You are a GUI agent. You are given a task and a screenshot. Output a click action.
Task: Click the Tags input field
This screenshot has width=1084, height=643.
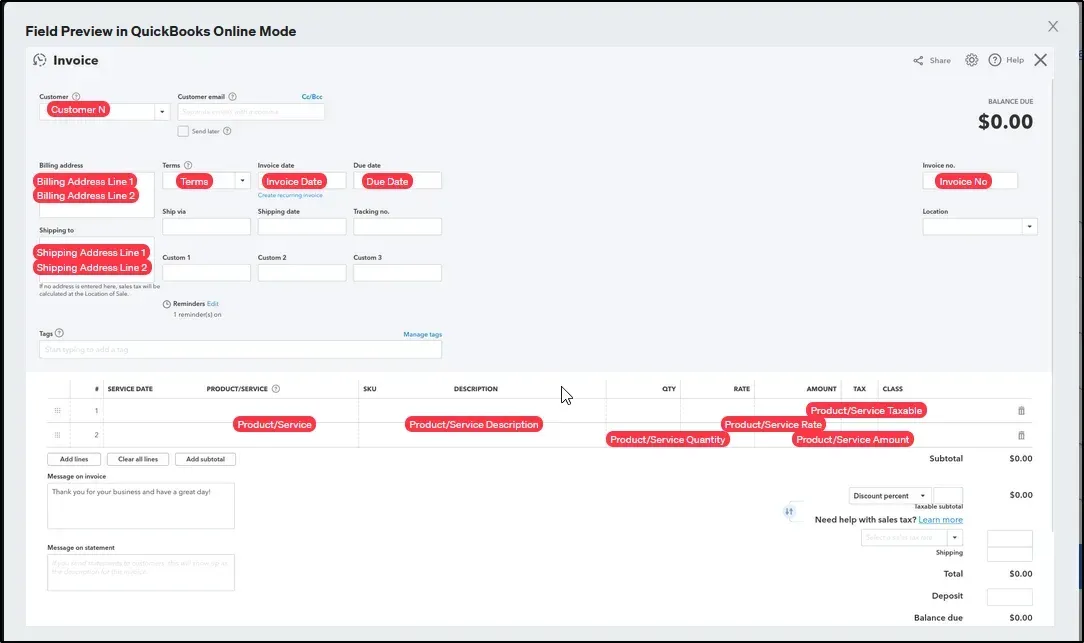coord(241,350)
